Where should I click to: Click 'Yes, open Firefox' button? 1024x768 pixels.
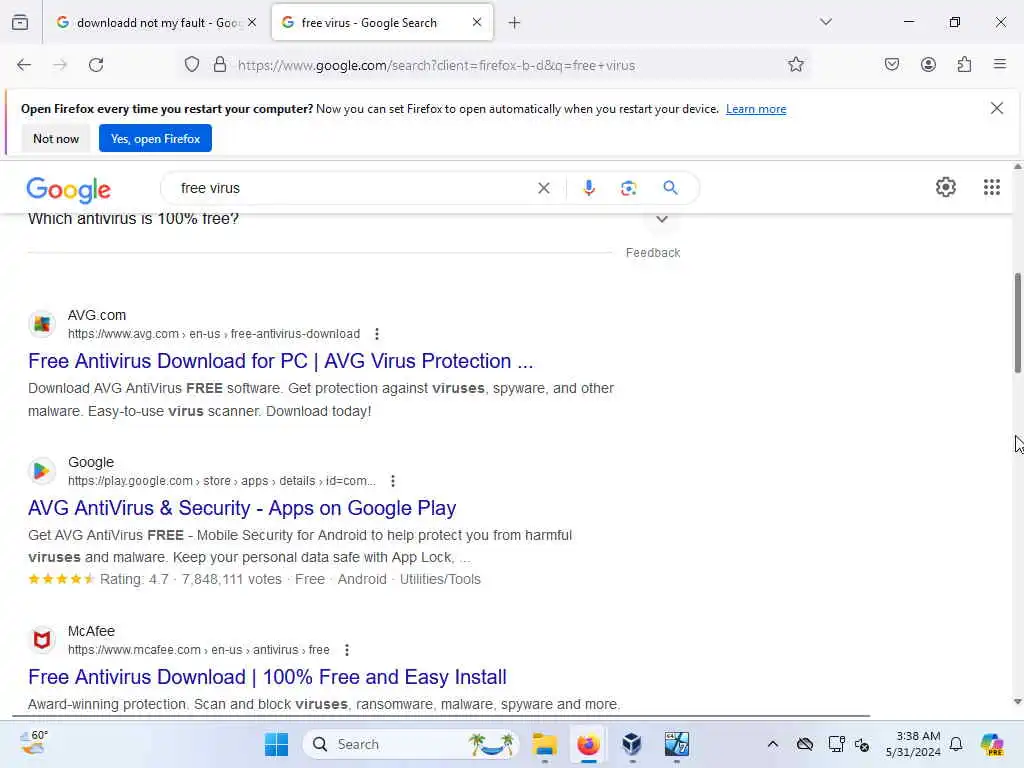tap(155, 138)
